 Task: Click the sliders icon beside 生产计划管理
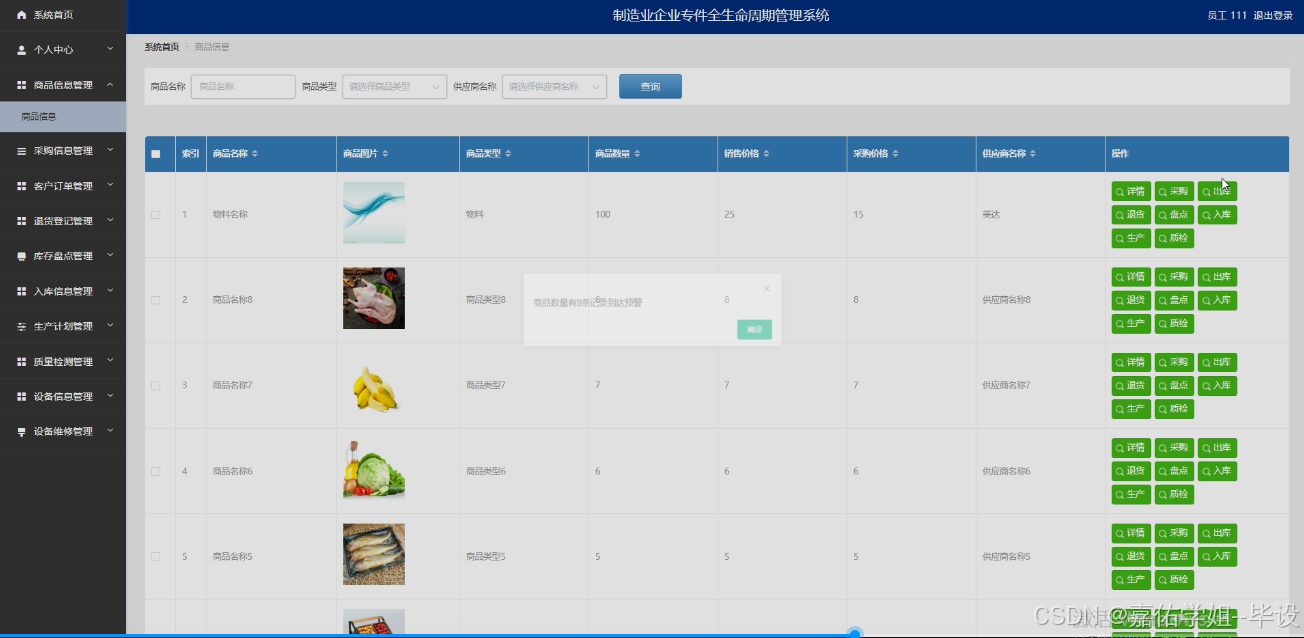pyautogui.click(x=22, y=327)
